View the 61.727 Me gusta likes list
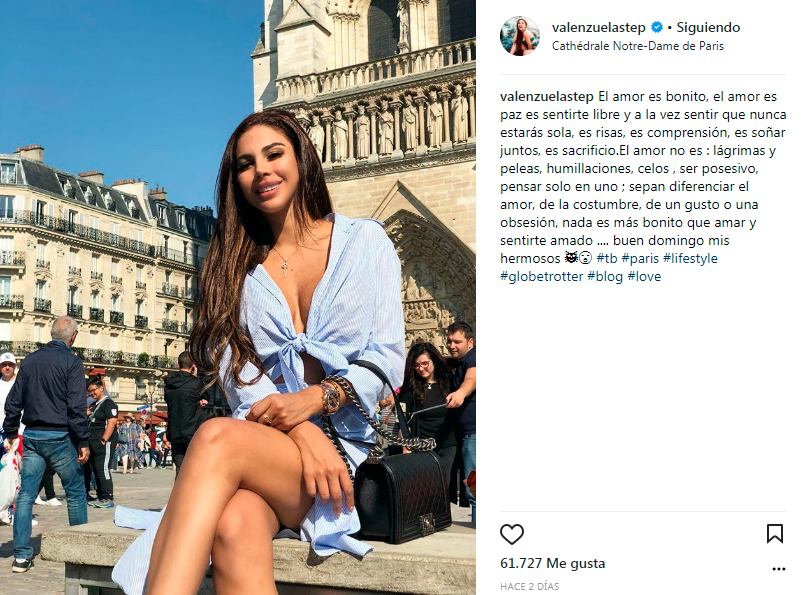This screenshot has width=806, height=595. 553,564
